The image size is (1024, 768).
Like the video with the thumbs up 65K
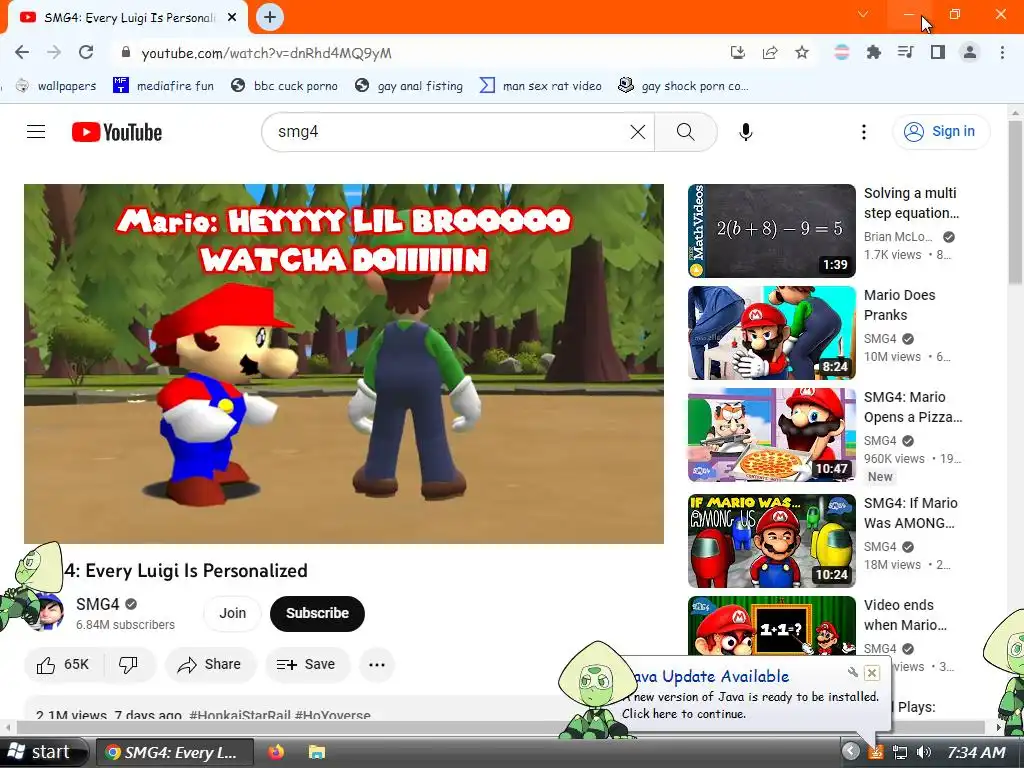pos(63,665)
